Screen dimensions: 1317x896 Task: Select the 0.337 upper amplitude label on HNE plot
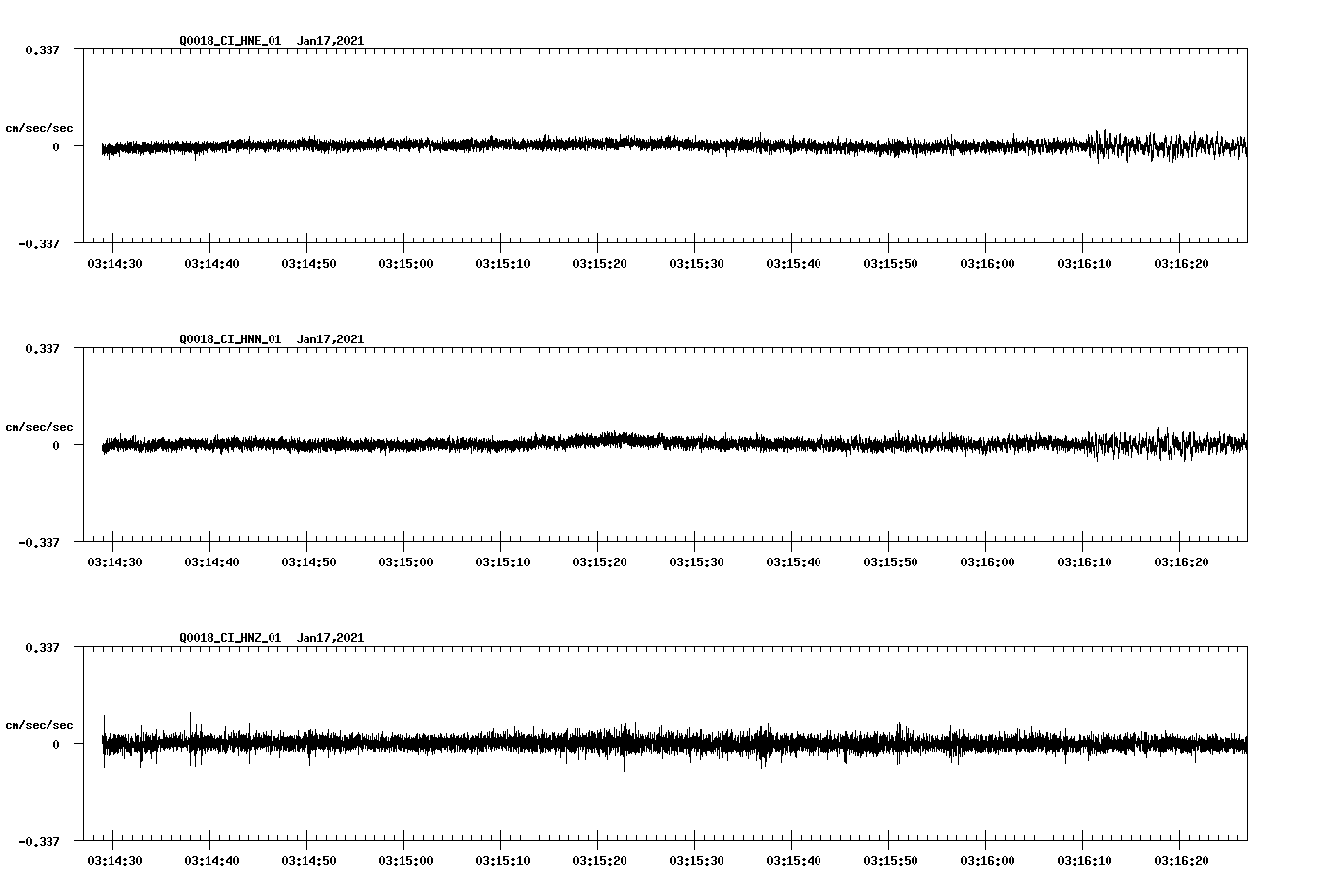[45, 49]
